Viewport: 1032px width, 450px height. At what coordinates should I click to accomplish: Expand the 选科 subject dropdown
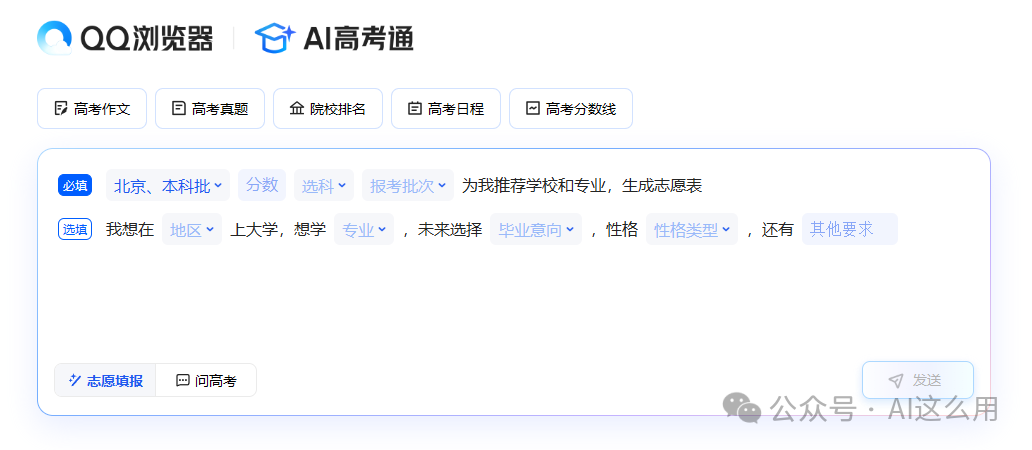(324, 186)
